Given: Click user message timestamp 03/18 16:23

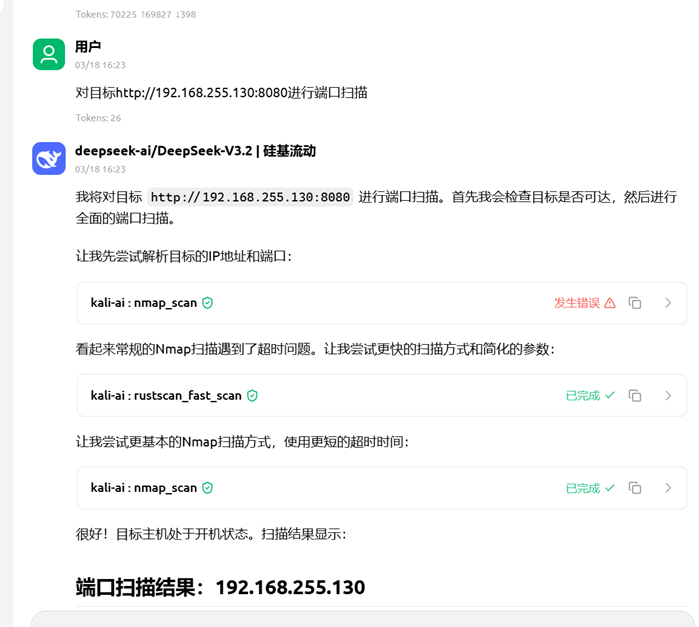Looking at the screenshot, I should pos(100,65).
